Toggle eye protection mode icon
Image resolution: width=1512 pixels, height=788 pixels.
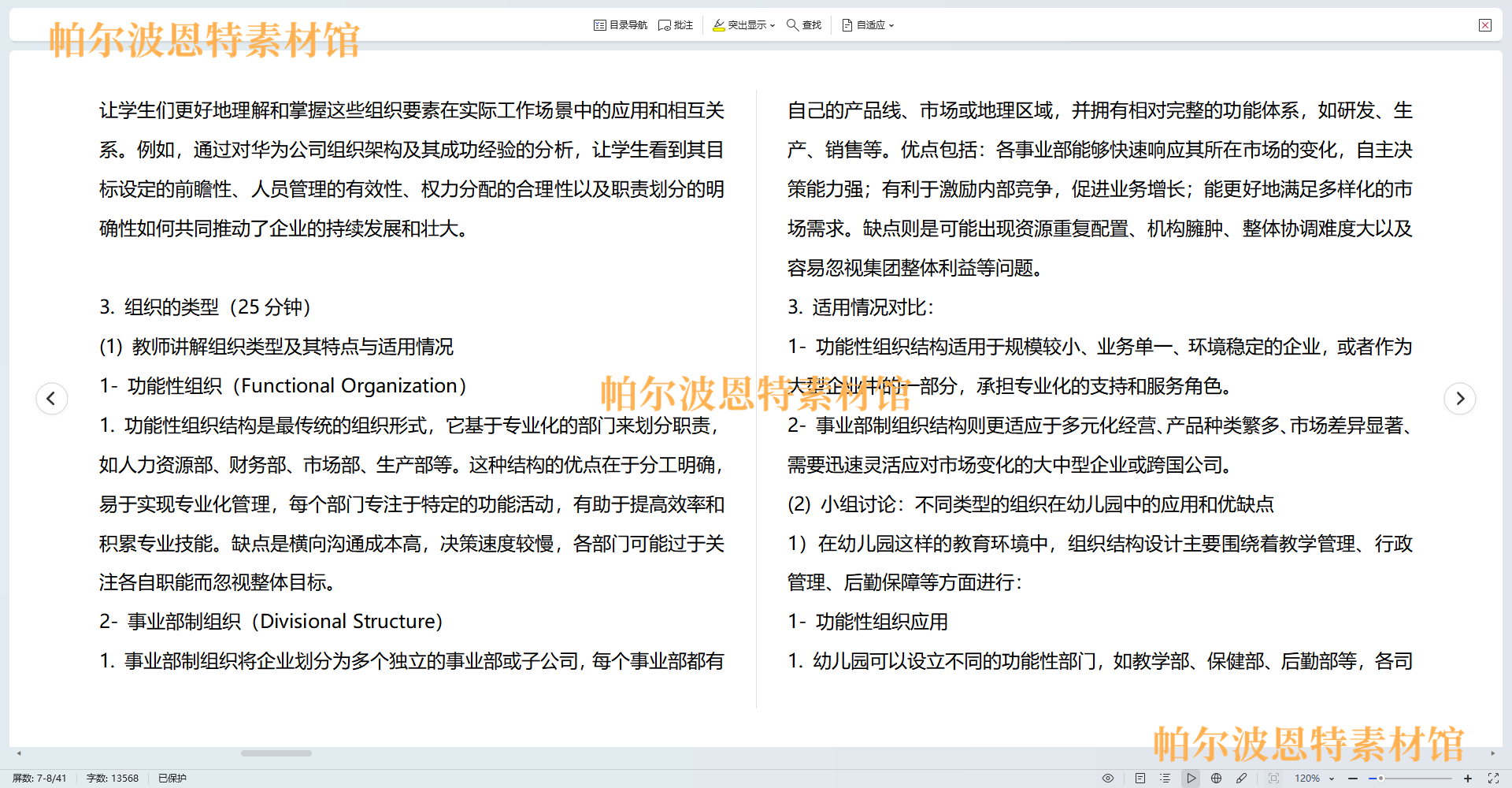pyautogui.click(x=1108, y=778)
